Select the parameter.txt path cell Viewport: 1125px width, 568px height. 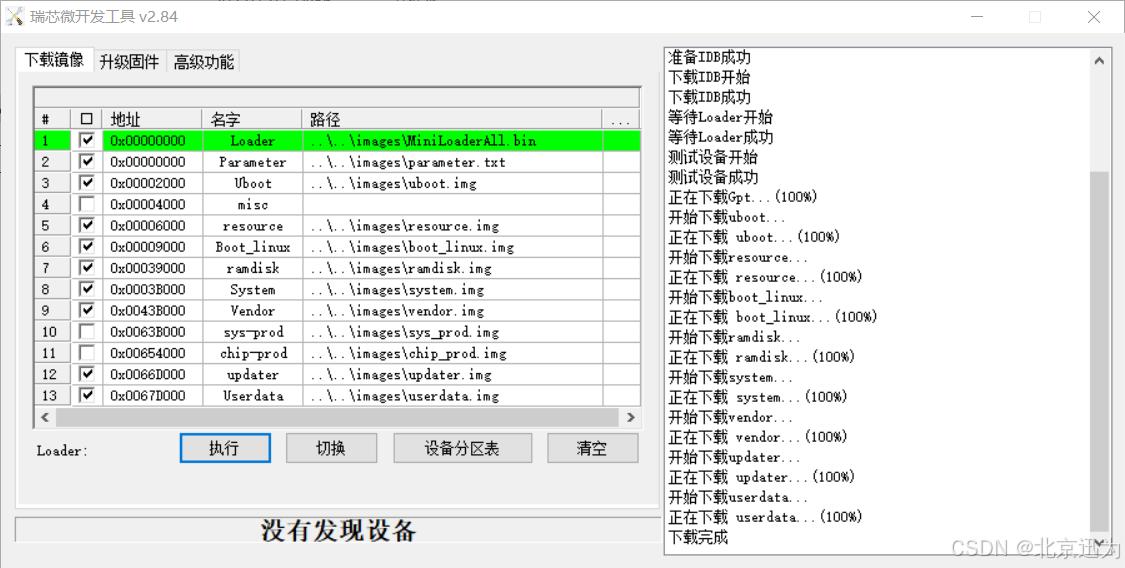point(452,162)
